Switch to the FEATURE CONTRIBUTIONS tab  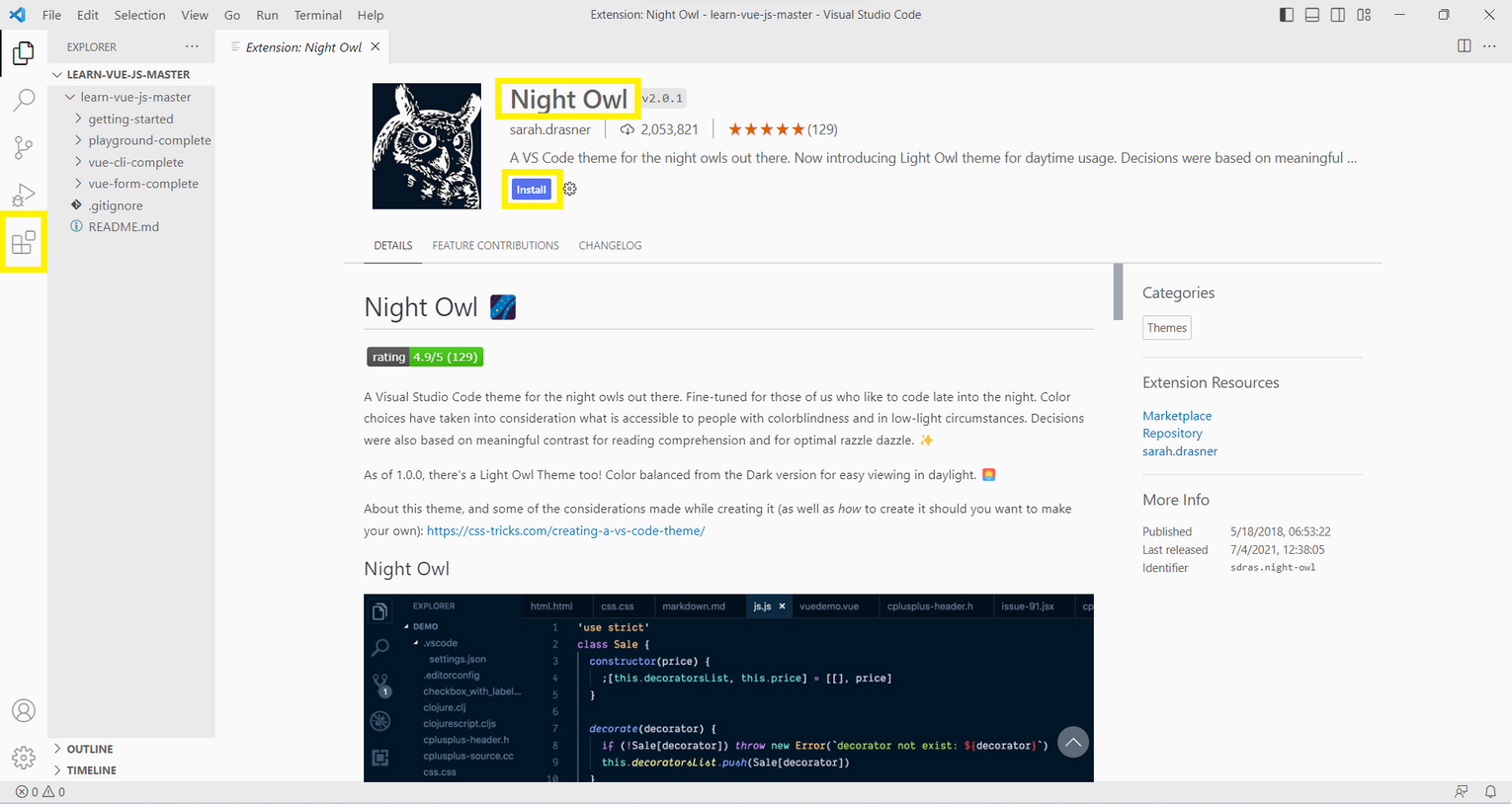tap(495, 245)
